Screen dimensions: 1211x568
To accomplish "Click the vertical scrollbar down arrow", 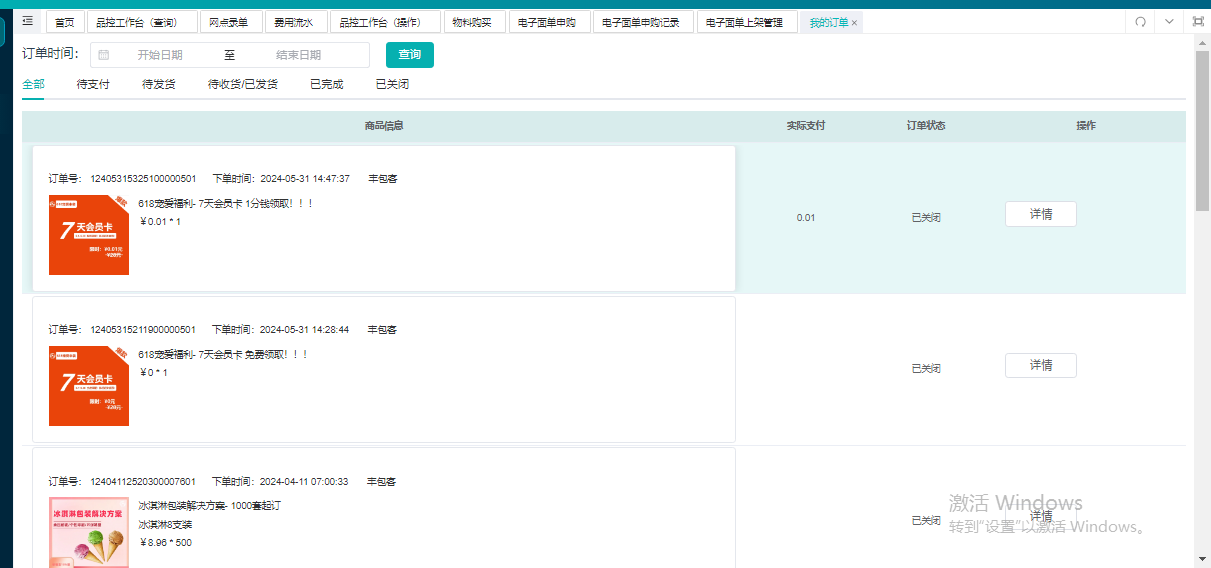I will click(x=1202, y=558).
